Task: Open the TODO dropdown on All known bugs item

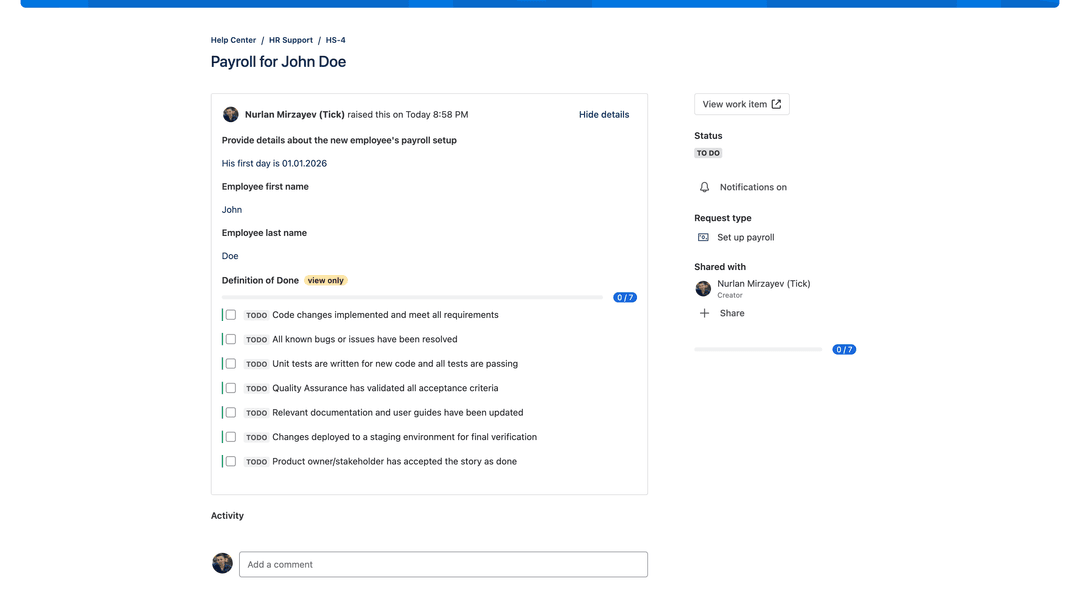Action: coord(256,339)
